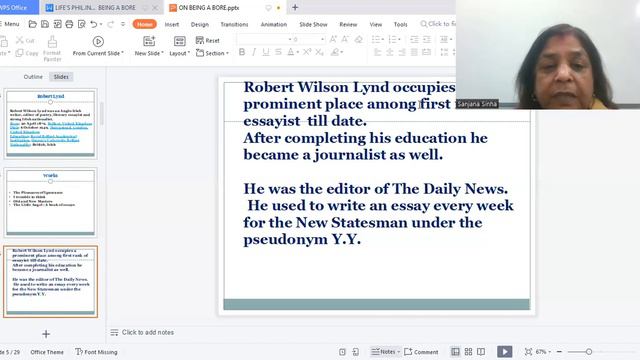
Task: Toggle Bold formatting
Action: point(242,52)
